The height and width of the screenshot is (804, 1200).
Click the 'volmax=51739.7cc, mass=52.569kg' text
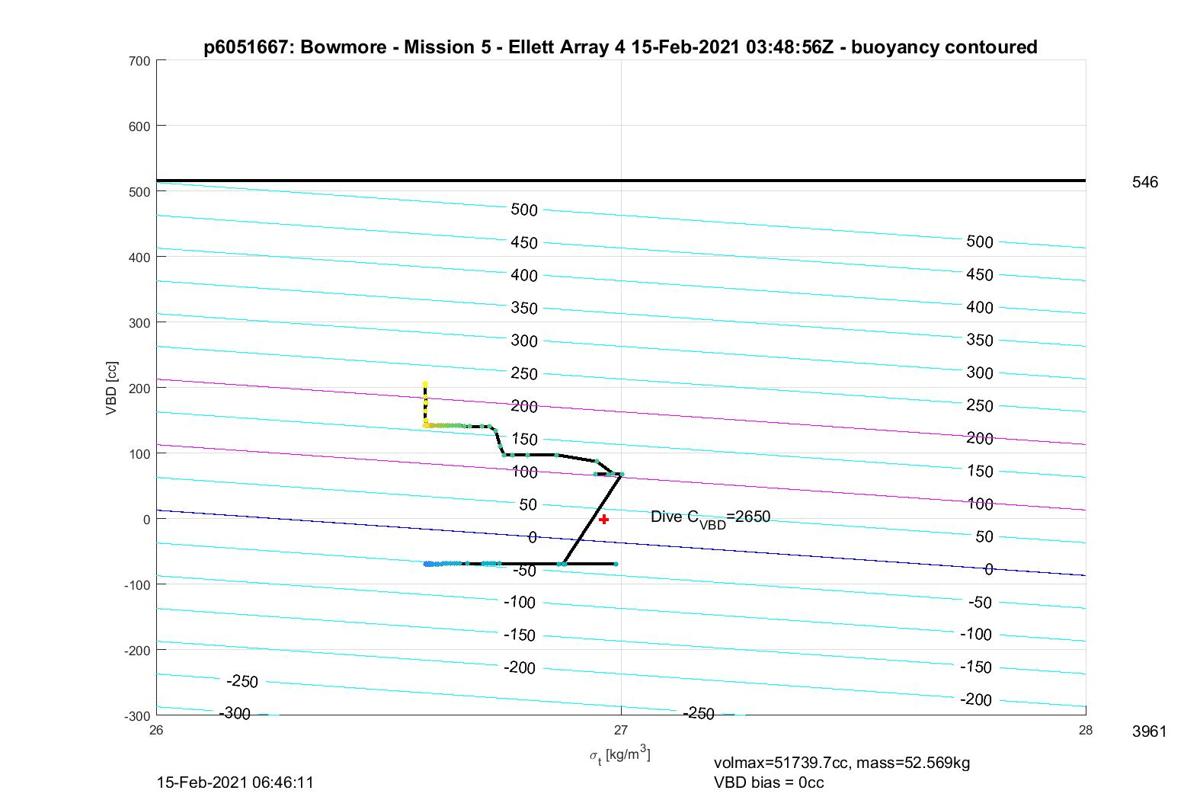[x=842, y=763]
